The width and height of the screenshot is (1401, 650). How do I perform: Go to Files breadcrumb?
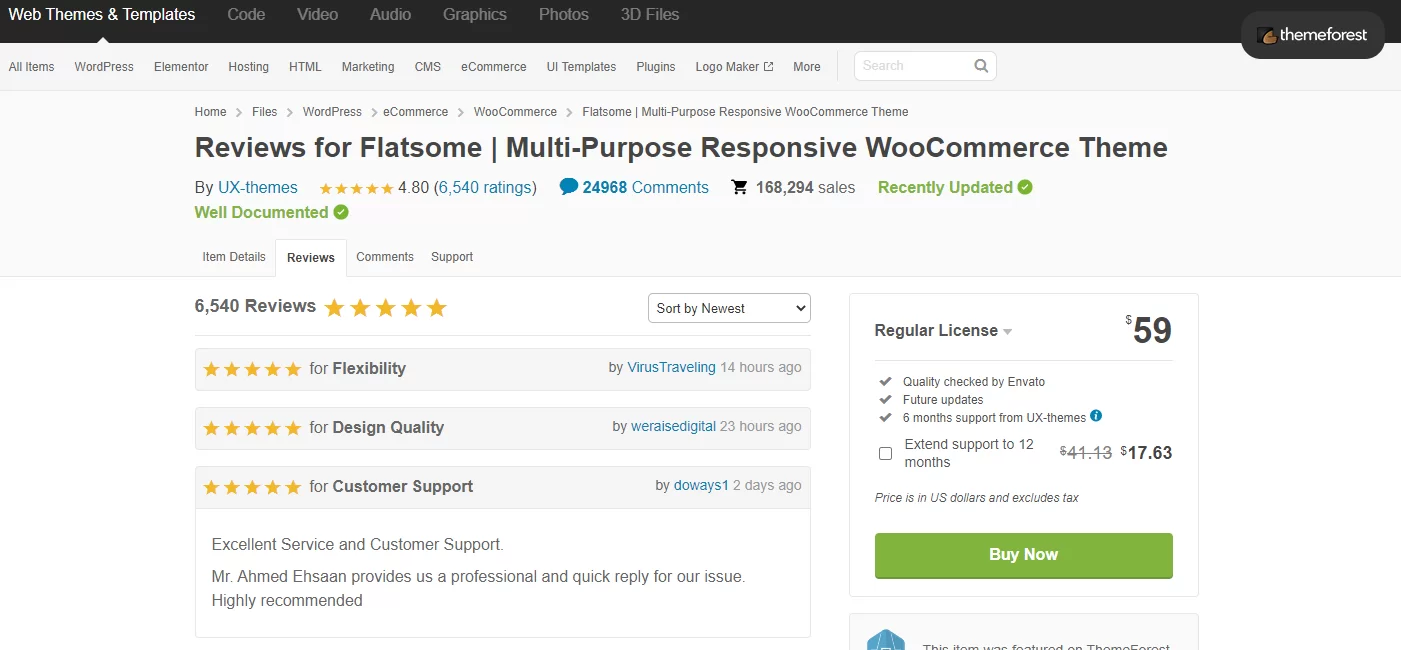click(265, 112)
